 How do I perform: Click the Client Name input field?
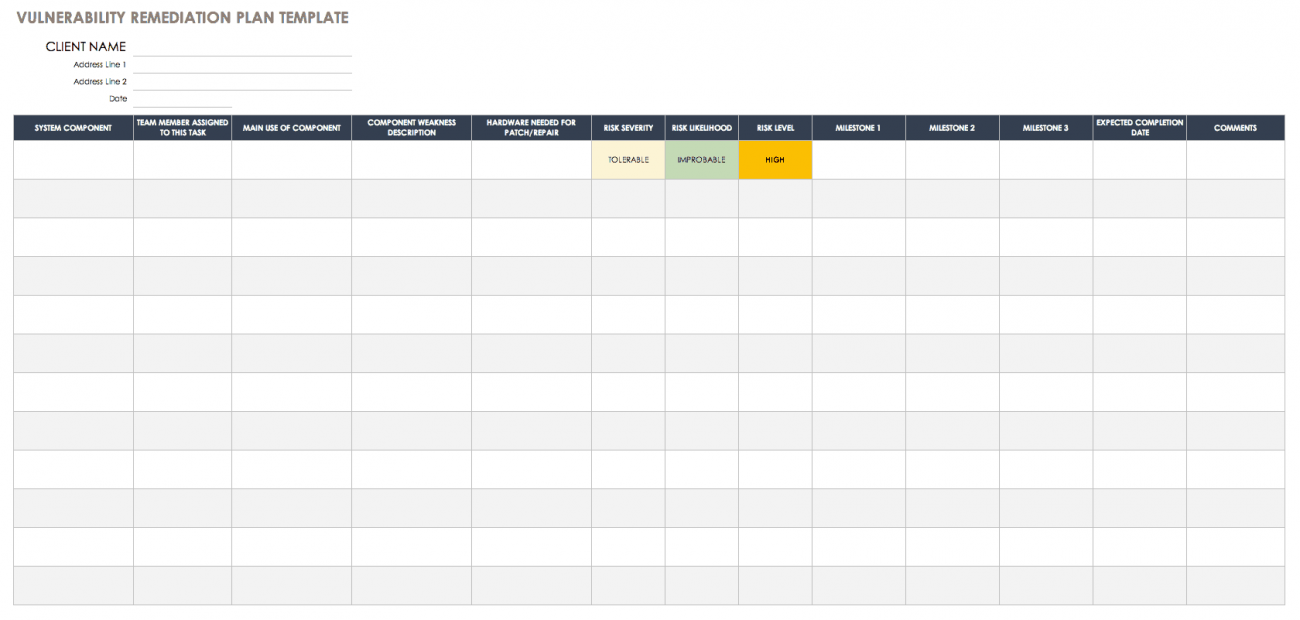(242, 47)
